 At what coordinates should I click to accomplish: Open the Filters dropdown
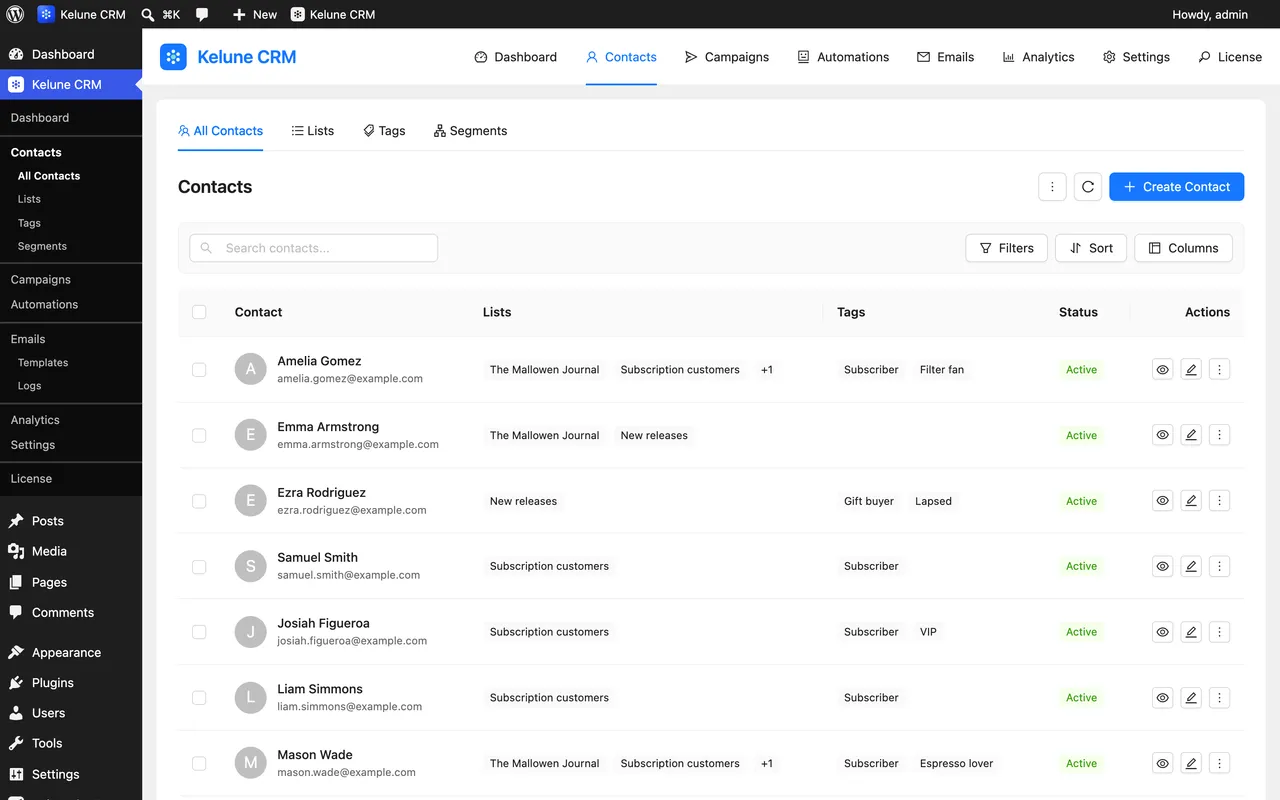[1006, 248]
